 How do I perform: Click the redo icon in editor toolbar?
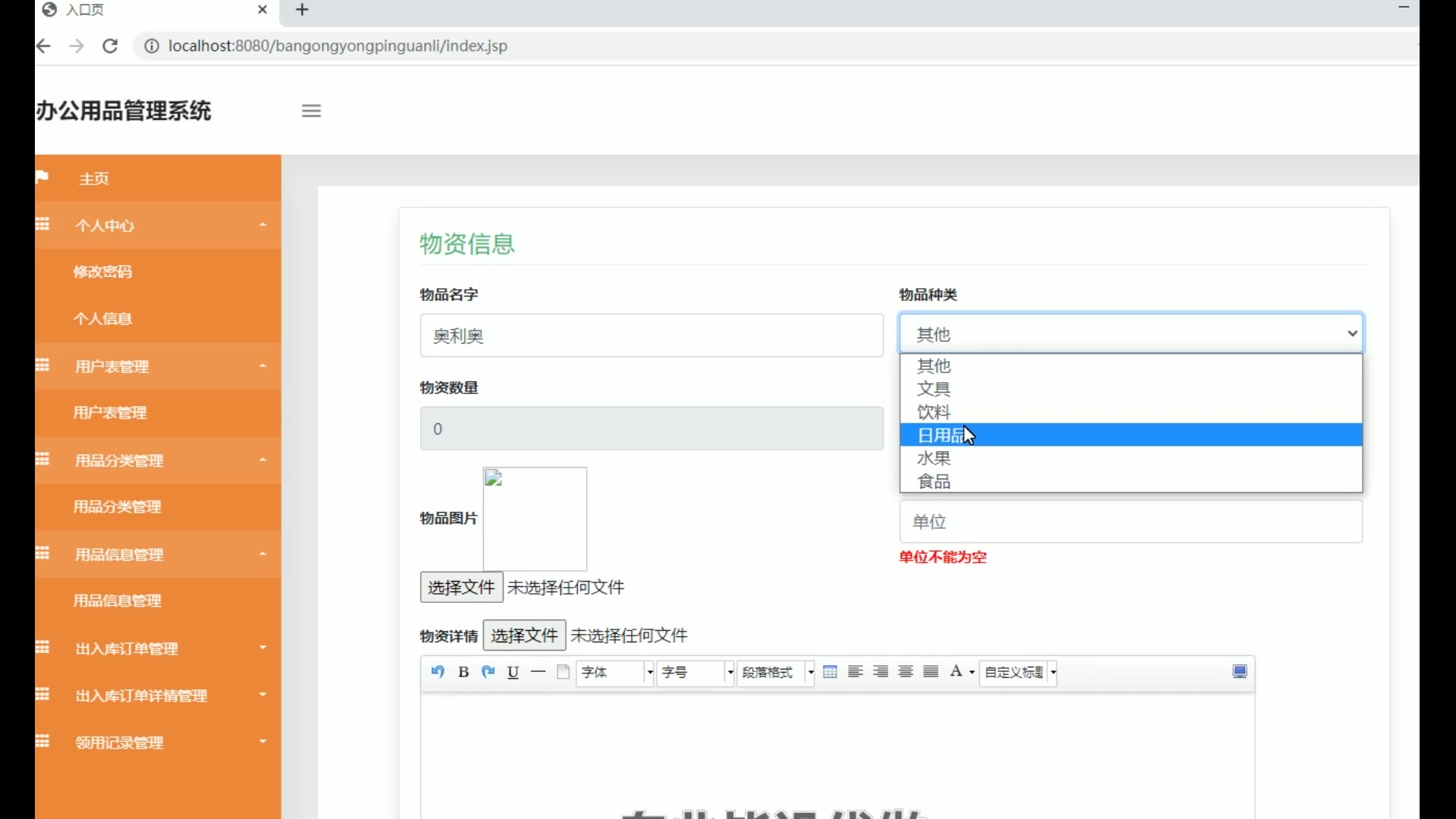(x=488, y=672)
